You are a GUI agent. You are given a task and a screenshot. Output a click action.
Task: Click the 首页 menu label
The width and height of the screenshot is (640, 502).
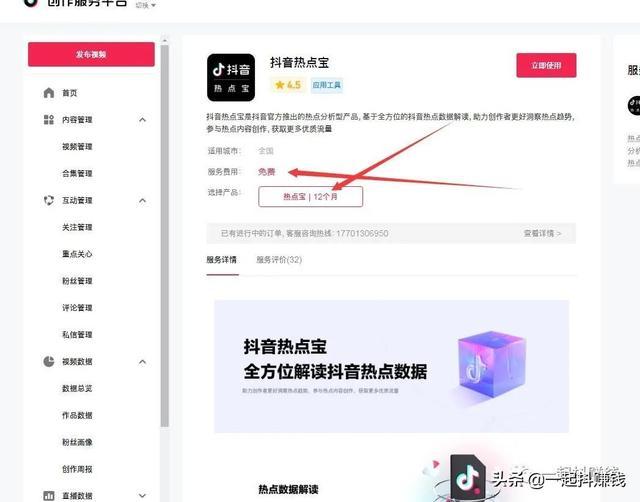pyautogui.click(x=70, y=93)
